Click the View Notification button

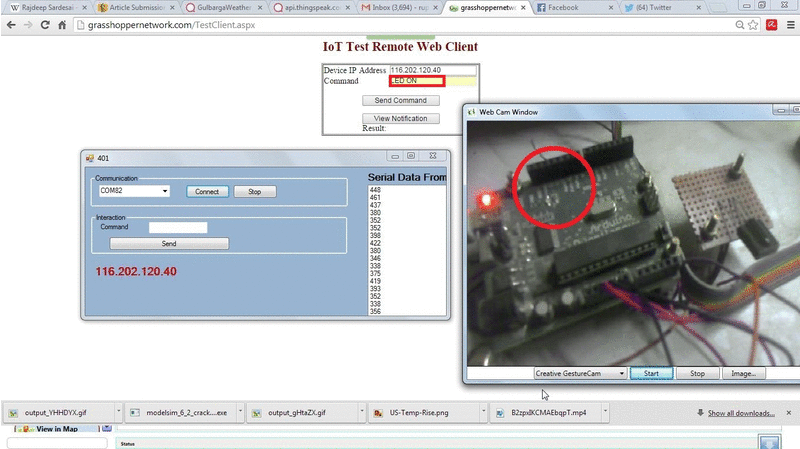click(x=400, y=118)
